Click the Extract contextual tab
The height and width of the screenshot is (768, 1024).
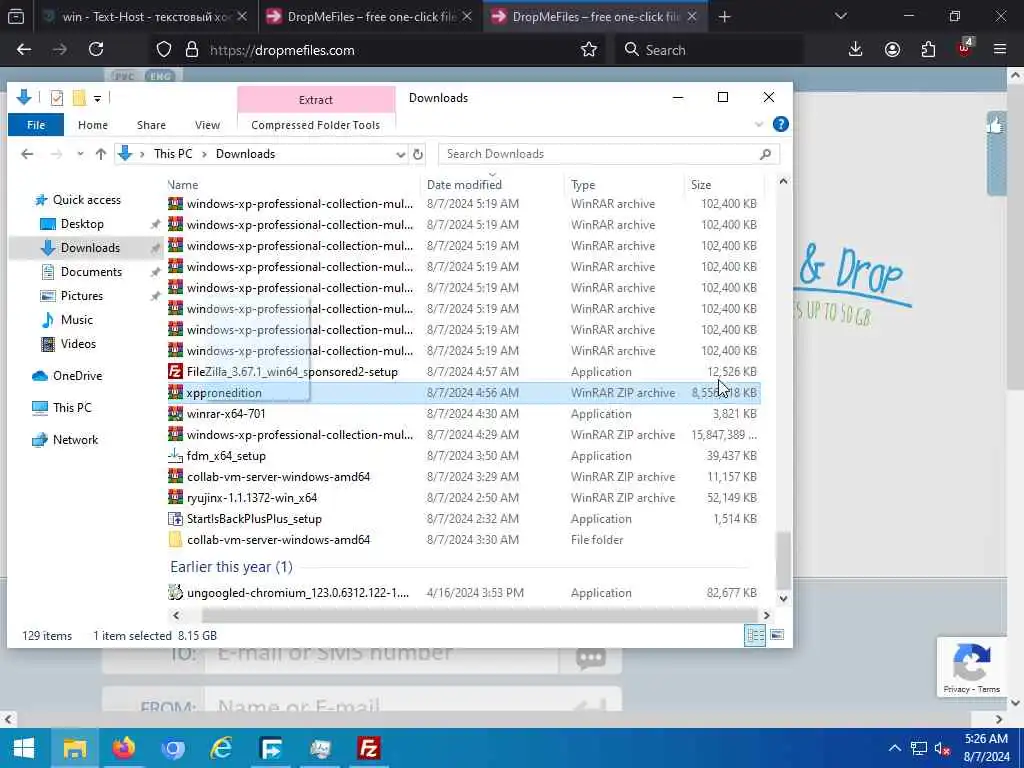(316, 100)
